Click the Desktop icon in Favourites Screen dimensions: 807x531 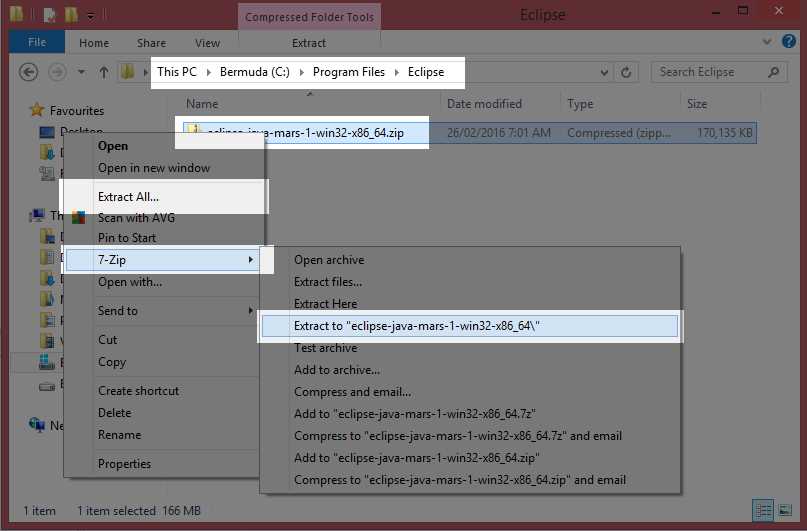47,133
